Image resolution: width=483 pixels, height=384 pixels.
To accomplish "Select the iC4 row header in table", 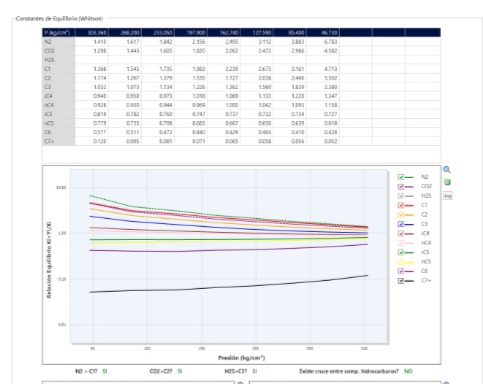I will pyautogui.click(x=59, y=96).
